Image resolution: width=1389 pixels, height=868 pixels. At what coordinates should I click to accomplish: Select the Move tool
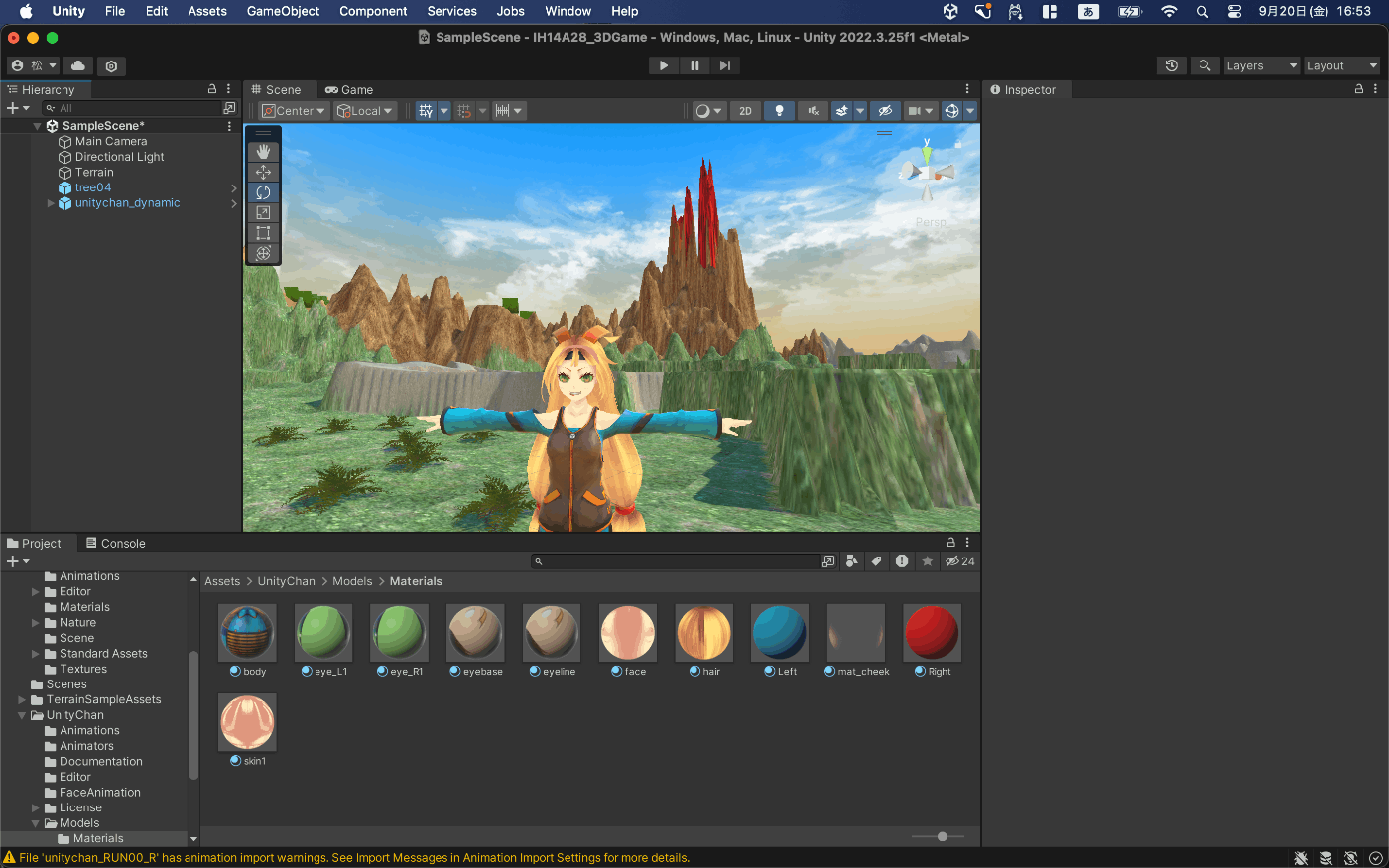pos(263,172)
